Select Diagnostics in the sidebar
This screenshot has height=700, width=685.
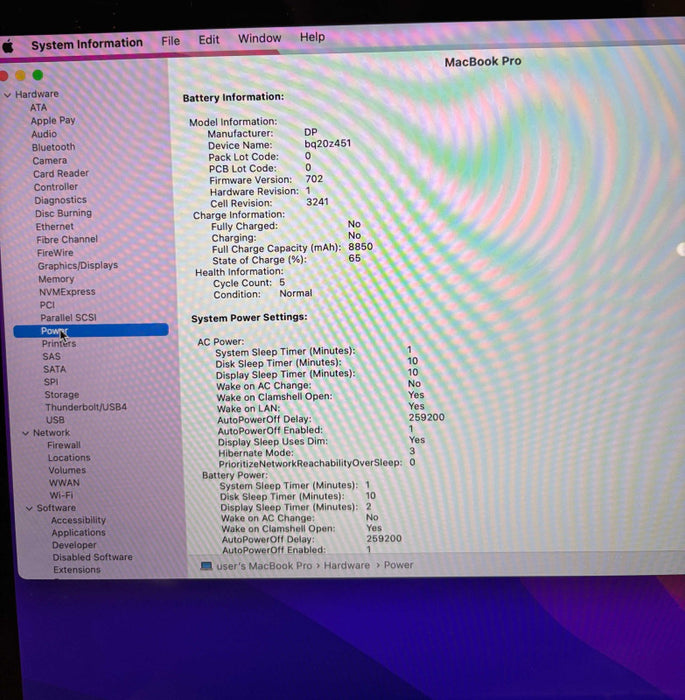[60, 200]
